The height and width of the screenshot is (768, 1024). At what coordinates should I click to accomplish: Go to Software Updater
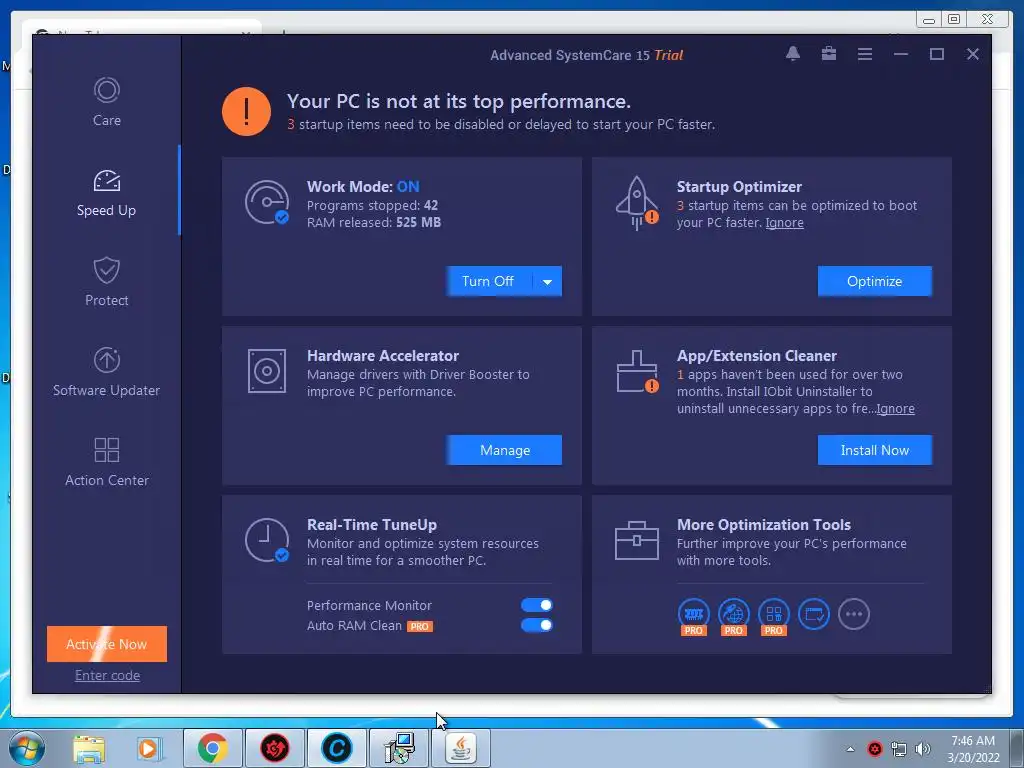tap(106, 372)
